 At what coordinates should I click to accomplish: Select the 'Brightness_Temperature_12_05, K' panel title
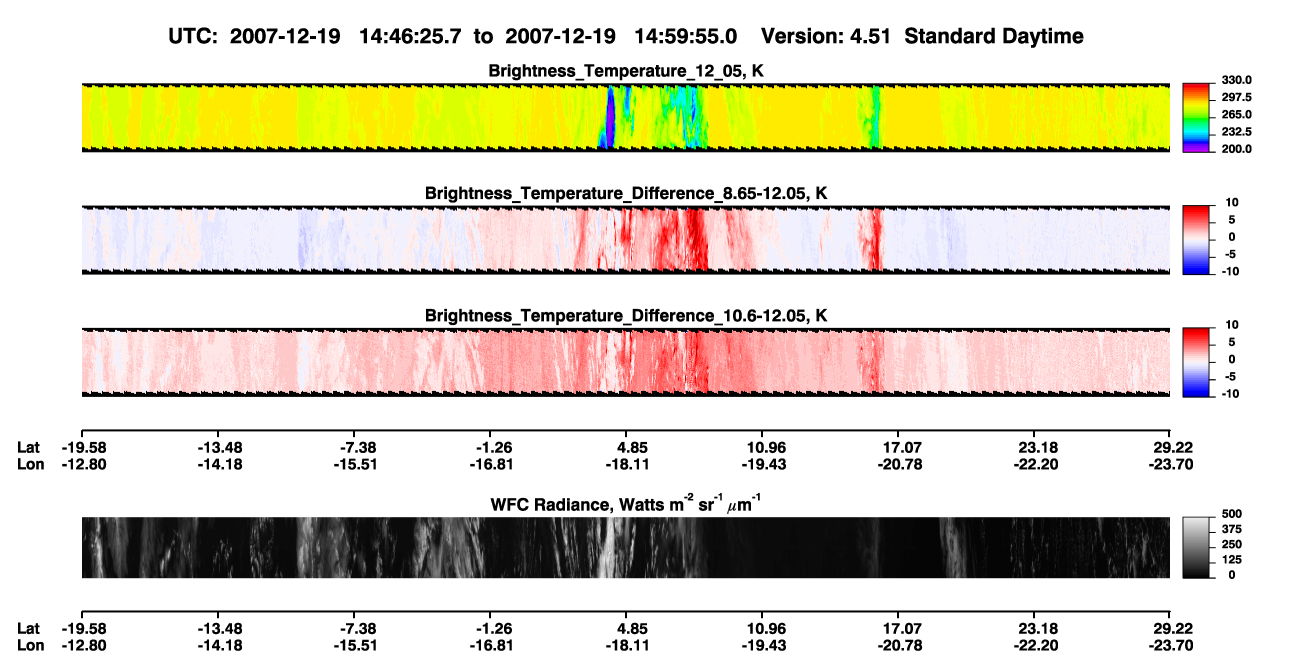pos(626,71)
